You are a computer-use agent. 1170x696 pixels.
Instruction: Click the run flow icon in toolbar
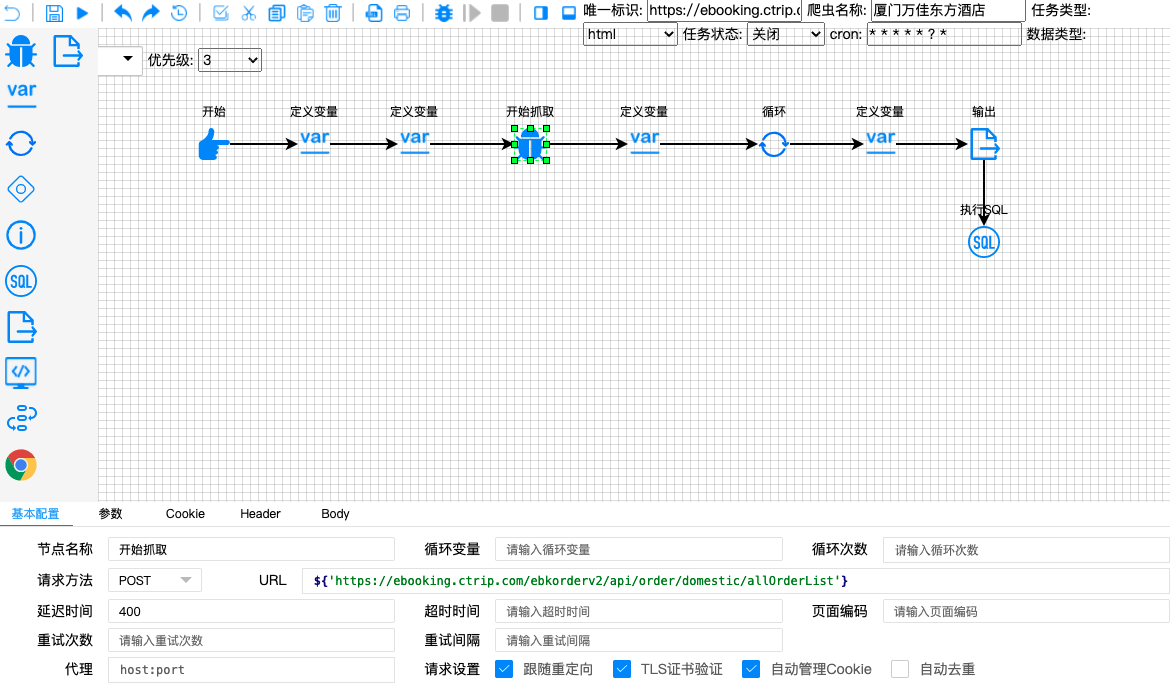82,13
